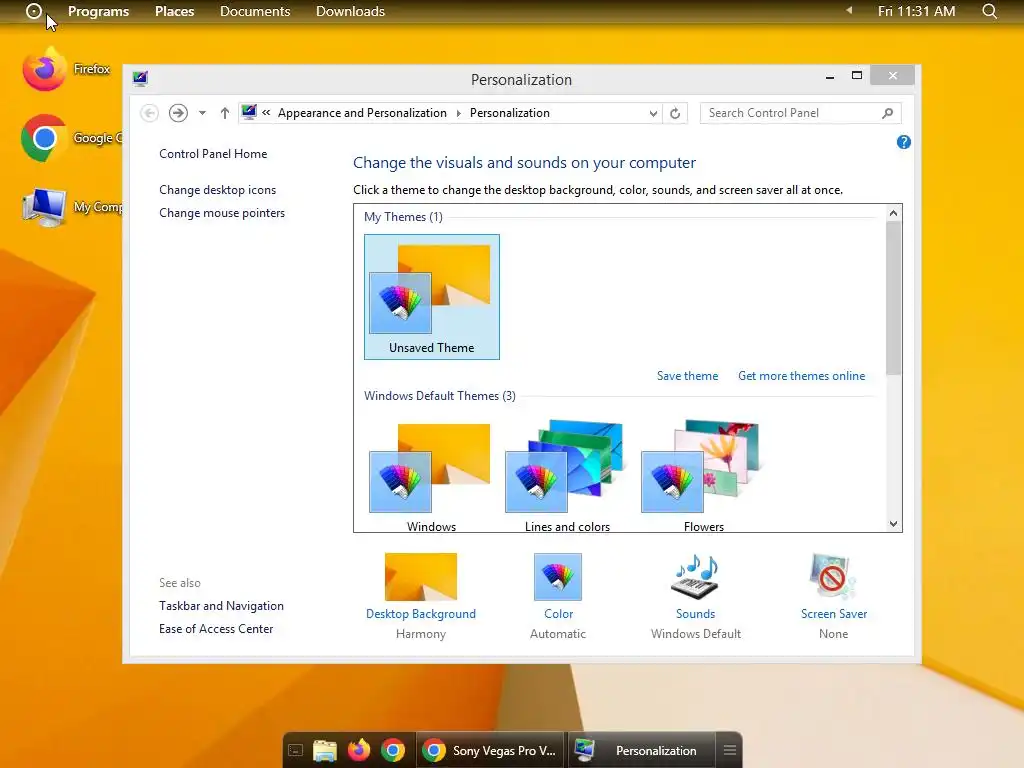Open Change desktop icons
Image resolution: width=1024 pixels, height=768 pixels.
(217, 189)
